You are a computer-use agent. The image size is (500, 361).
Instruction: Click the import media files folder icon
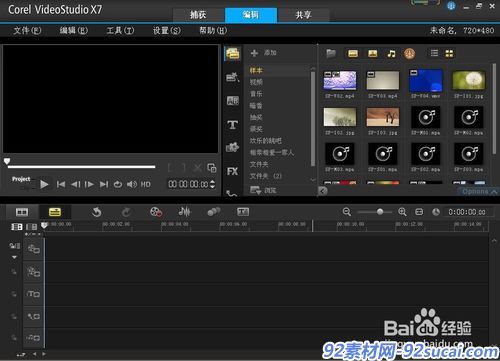tap(331, 53)
